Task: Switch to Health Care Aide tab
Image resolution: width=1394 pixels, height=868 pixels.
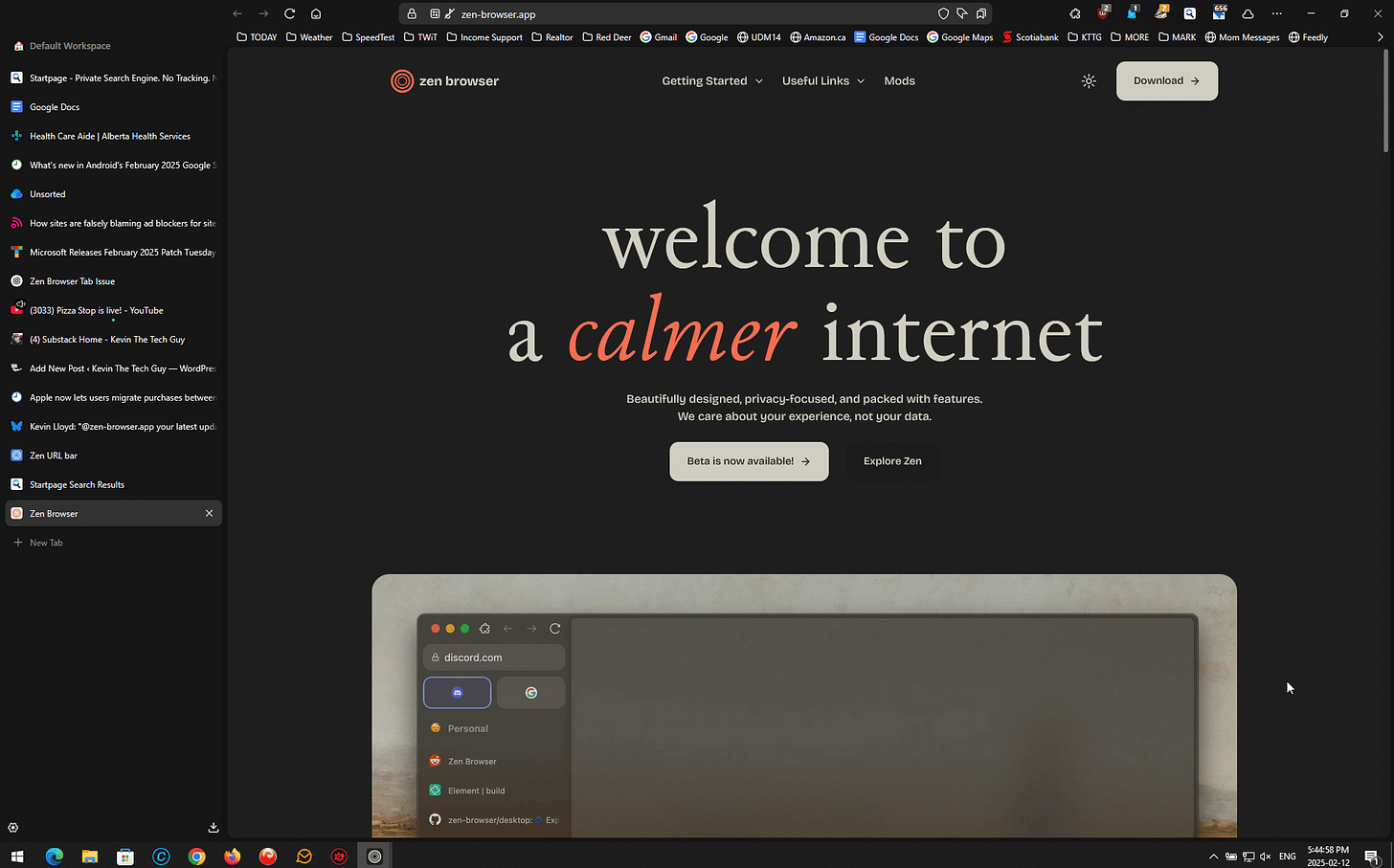Action: (x=114, y=136)
